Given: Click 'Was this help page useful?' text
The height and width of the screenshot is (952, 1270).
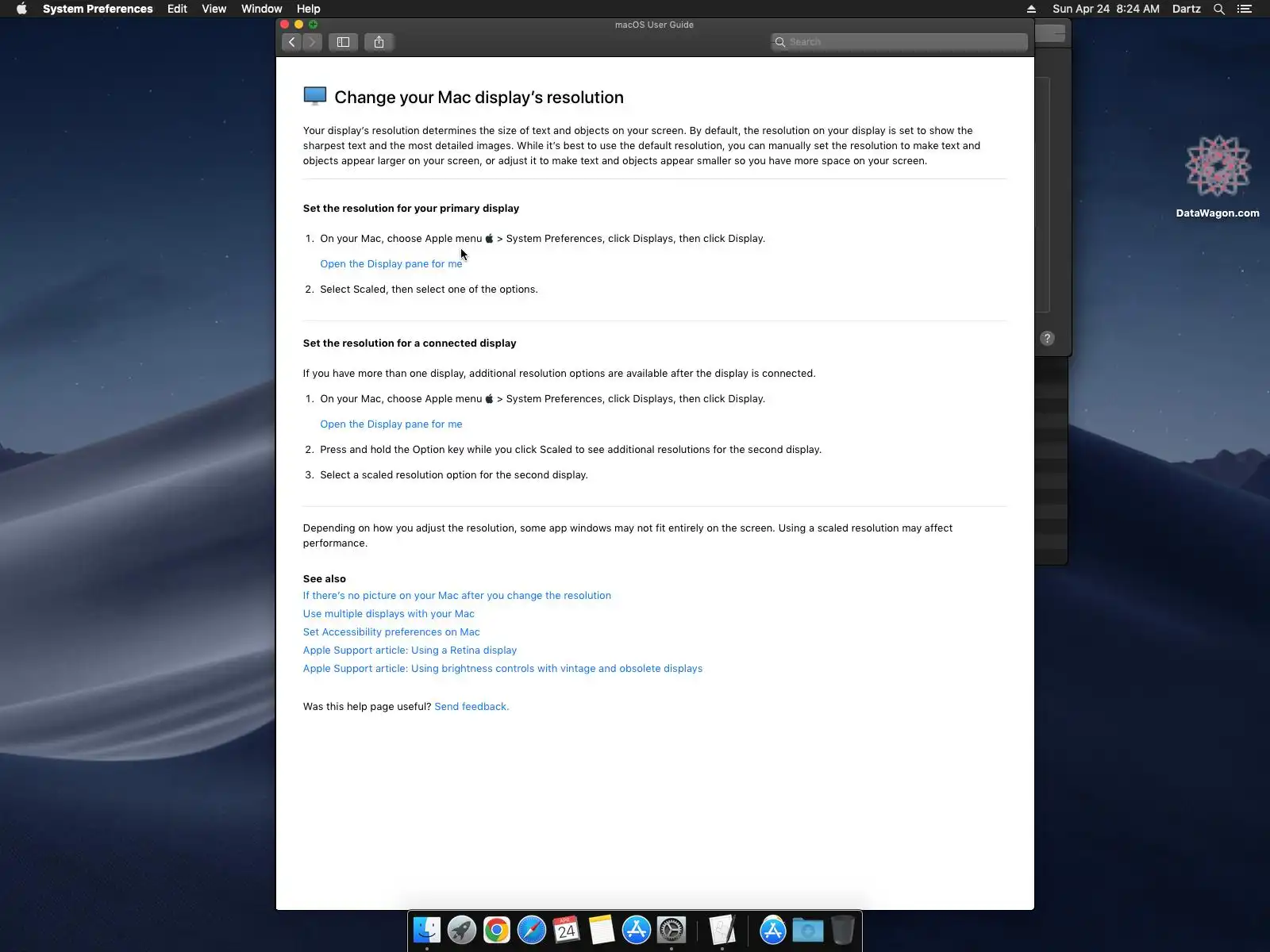Looking at the screenshot, I should 368,707.
